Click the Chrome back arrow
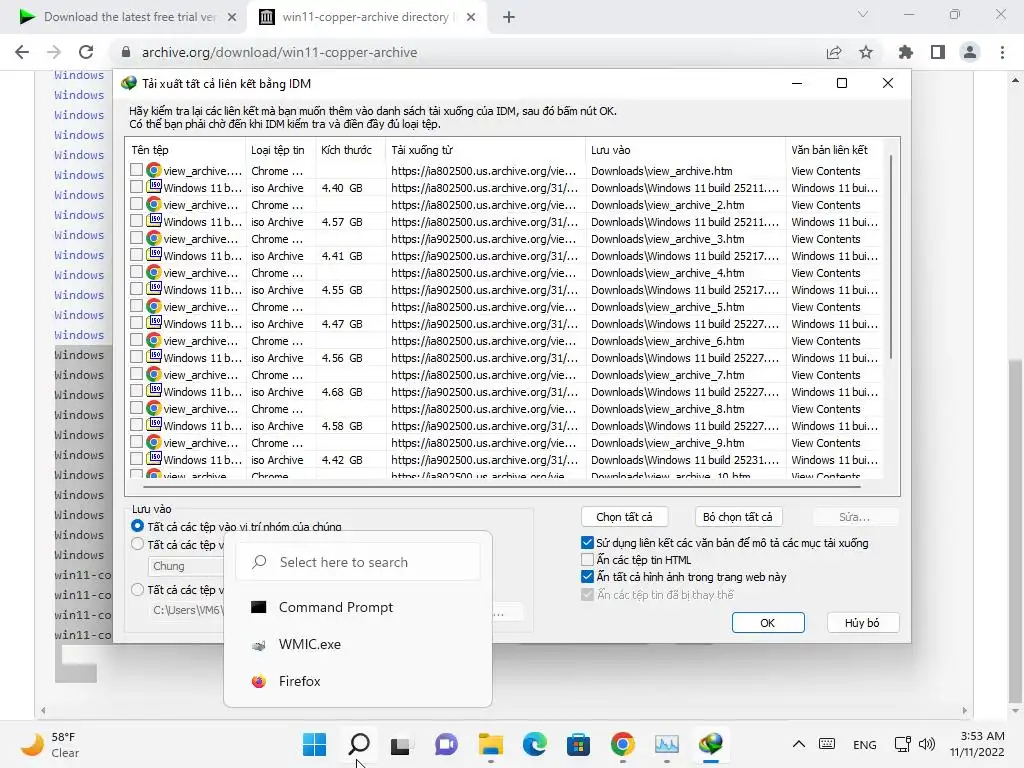The width and height of the screenshot is (1024, 768). (x=22, y=52)
